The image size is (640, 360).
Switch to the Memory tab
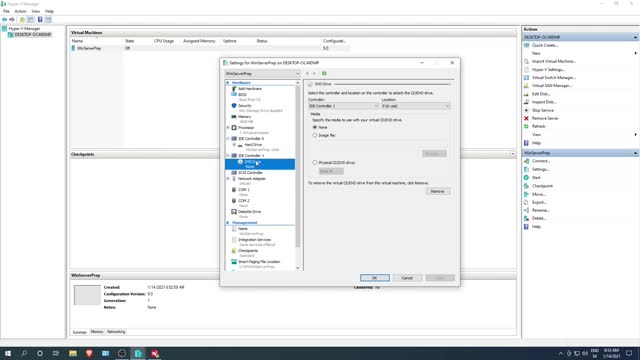(x=97, y=332)
